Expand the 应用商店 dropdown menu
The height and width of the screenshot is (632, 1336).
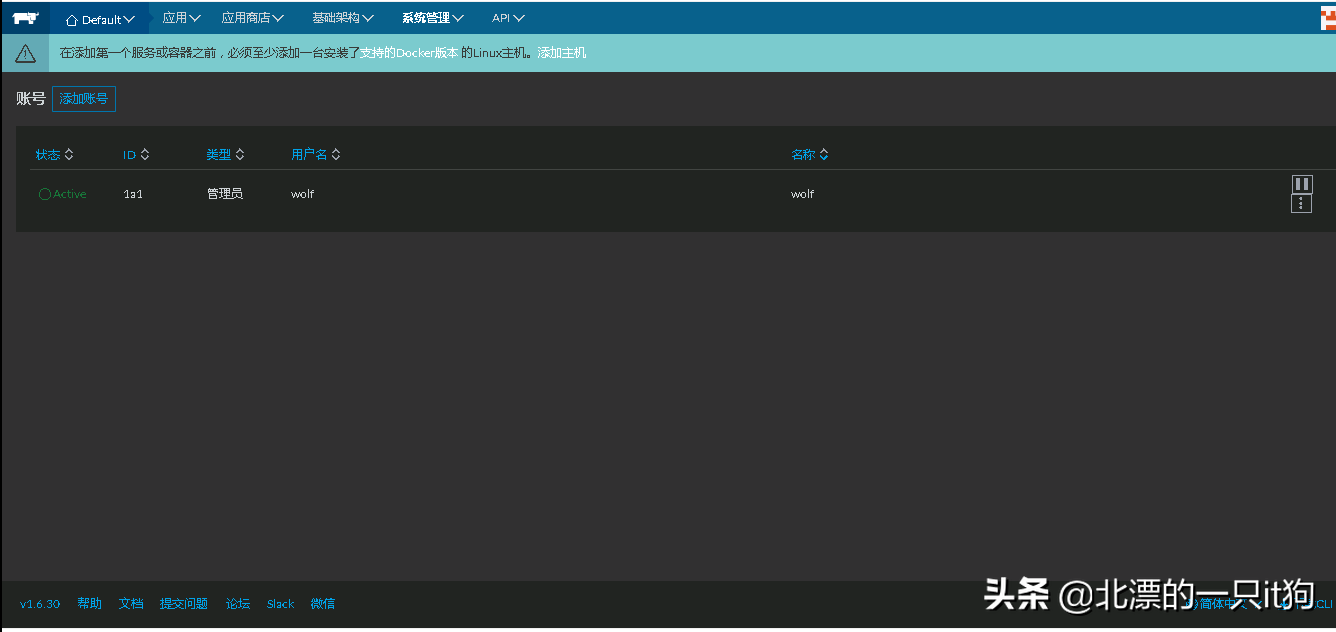tap(252, 18)
